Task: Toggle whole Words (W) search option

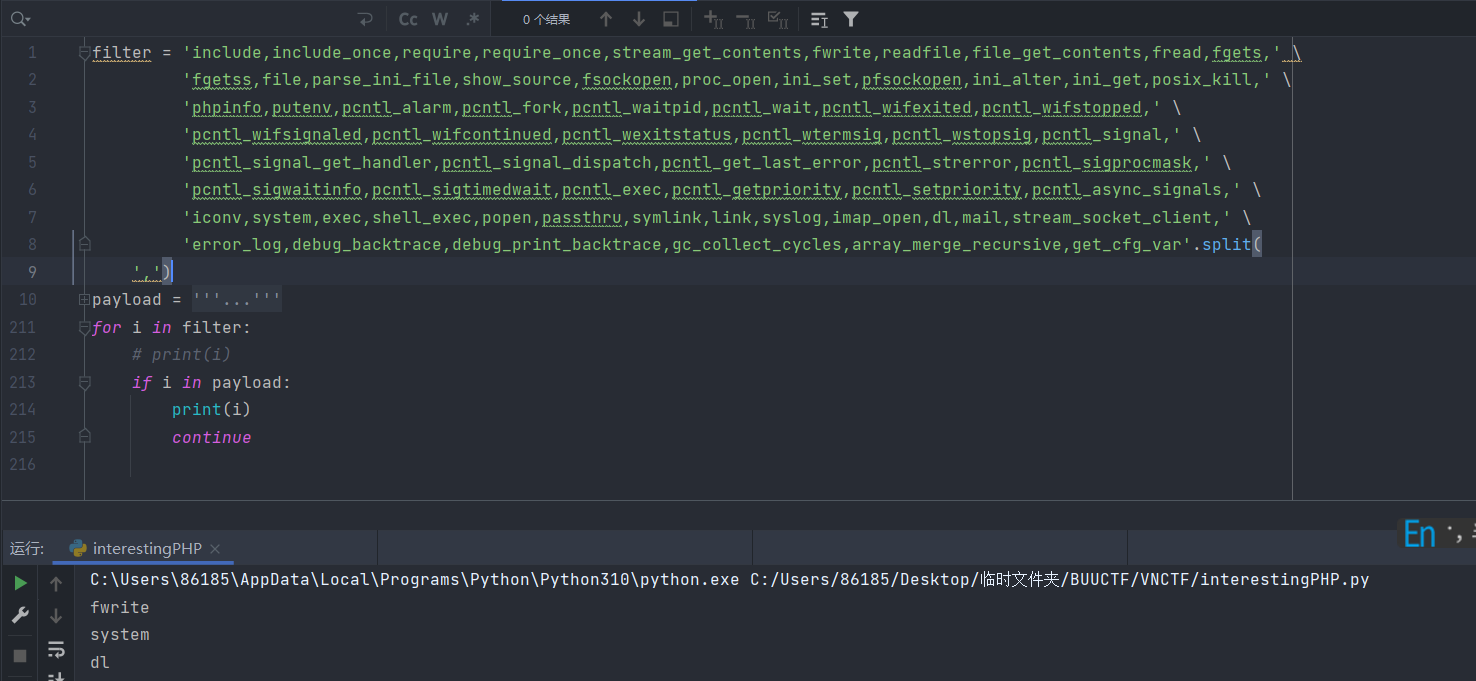Action: coord(440,19)
